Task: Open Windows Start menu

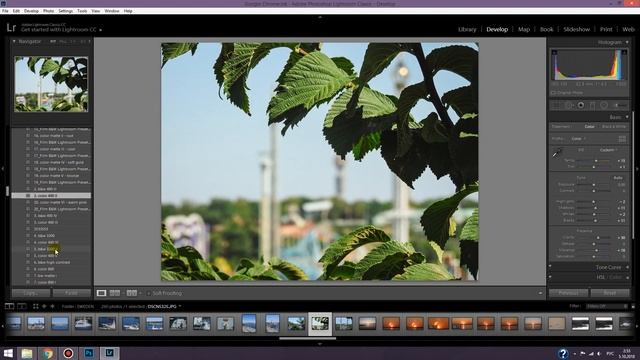Action: point(8,353)
